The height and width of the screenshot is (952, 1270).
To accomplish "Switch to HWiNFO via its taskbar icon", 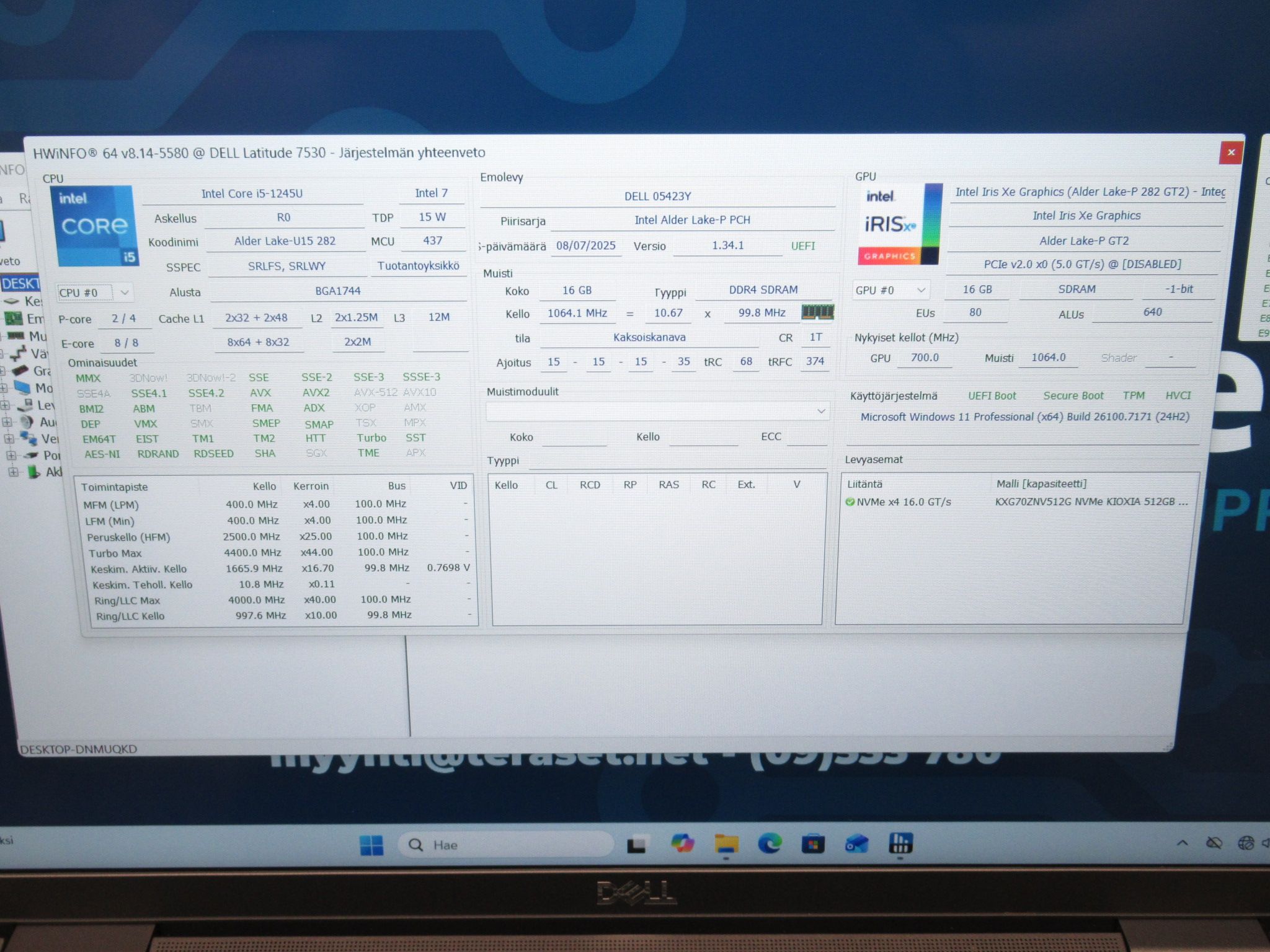I will point(900,843).
